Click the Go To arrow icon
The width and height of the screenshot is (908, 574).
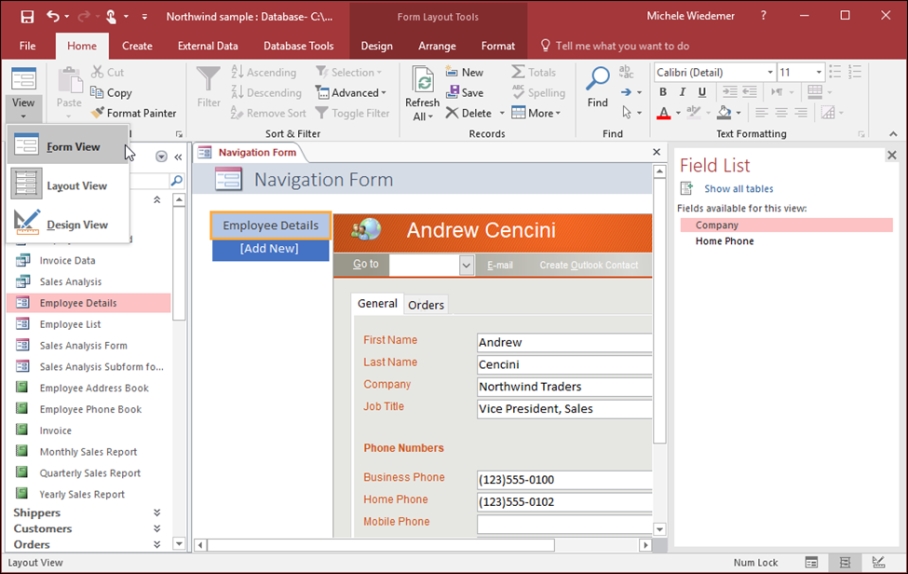626,93
